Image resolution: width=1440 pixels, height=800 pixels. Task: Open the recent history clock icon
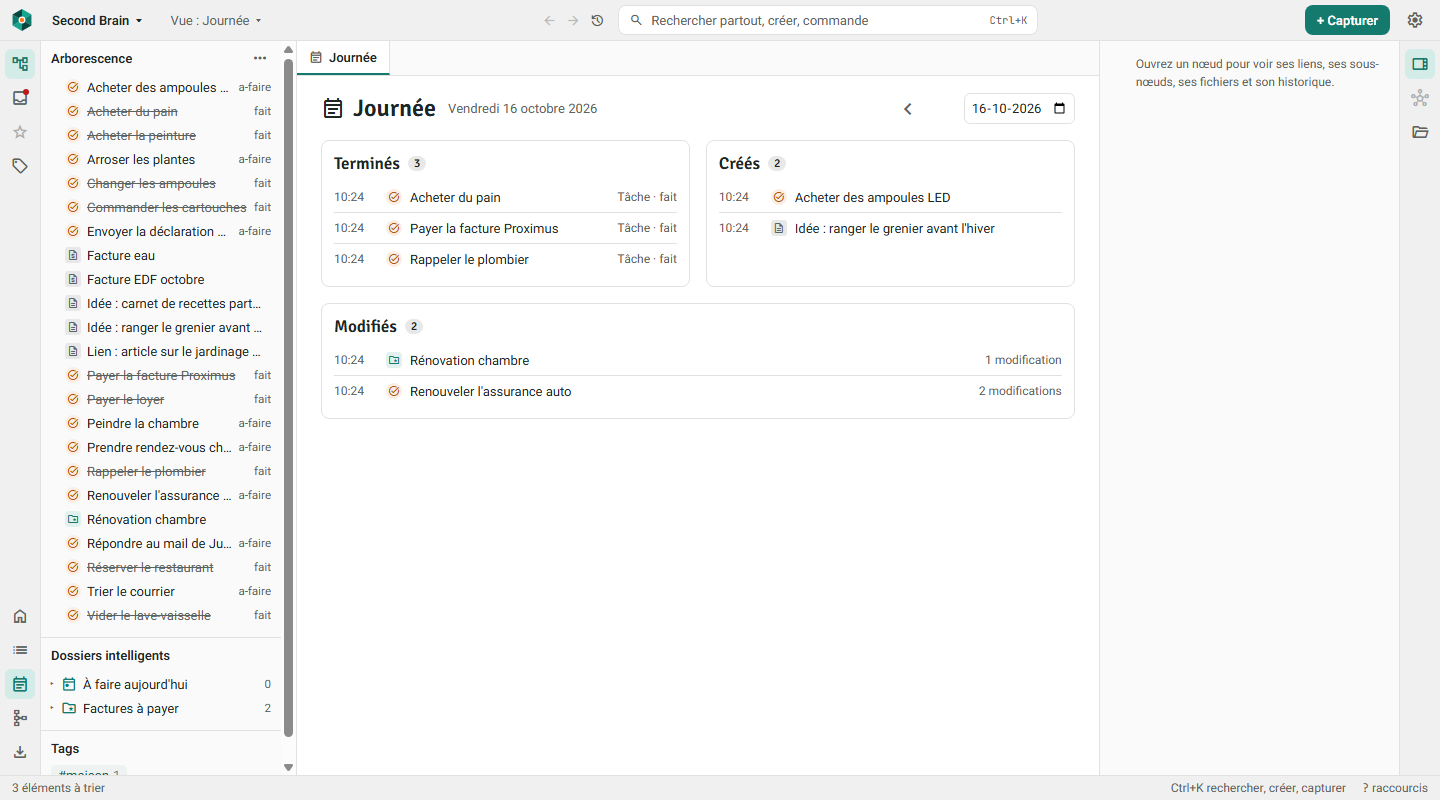[x=597, y=20]
